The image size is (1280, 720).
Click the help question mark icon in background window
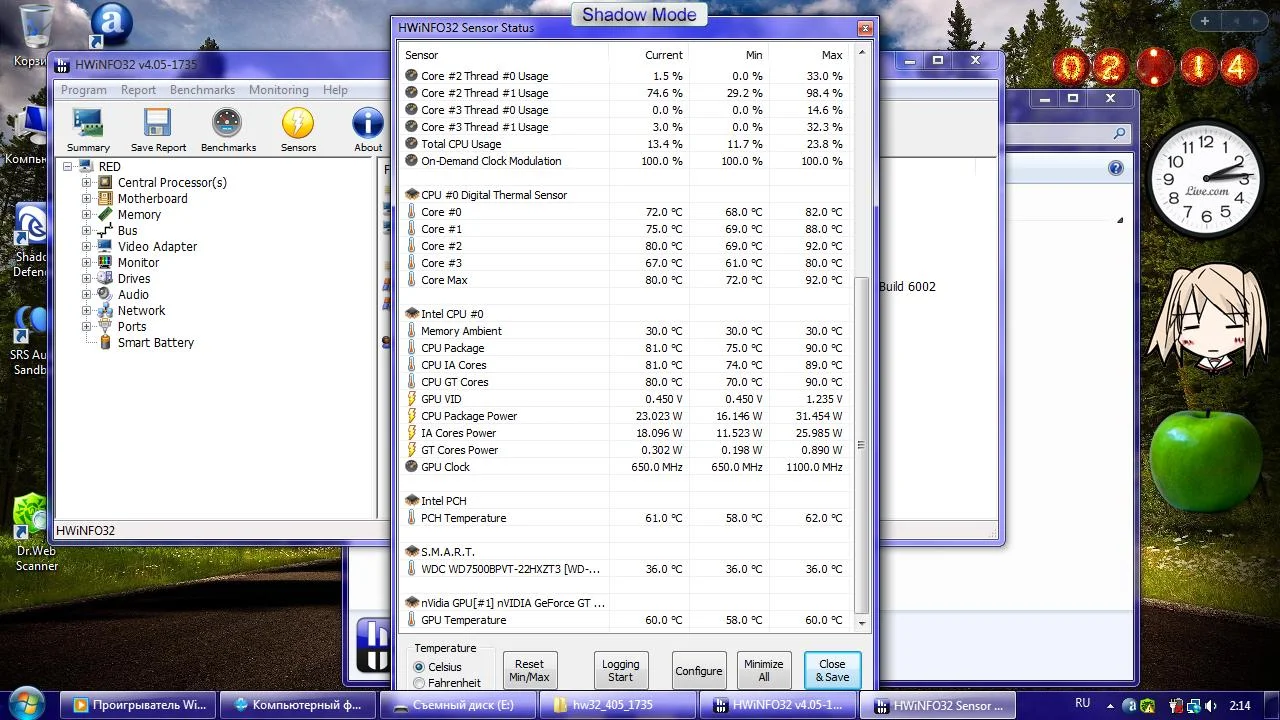click(x=1116, y=168)
